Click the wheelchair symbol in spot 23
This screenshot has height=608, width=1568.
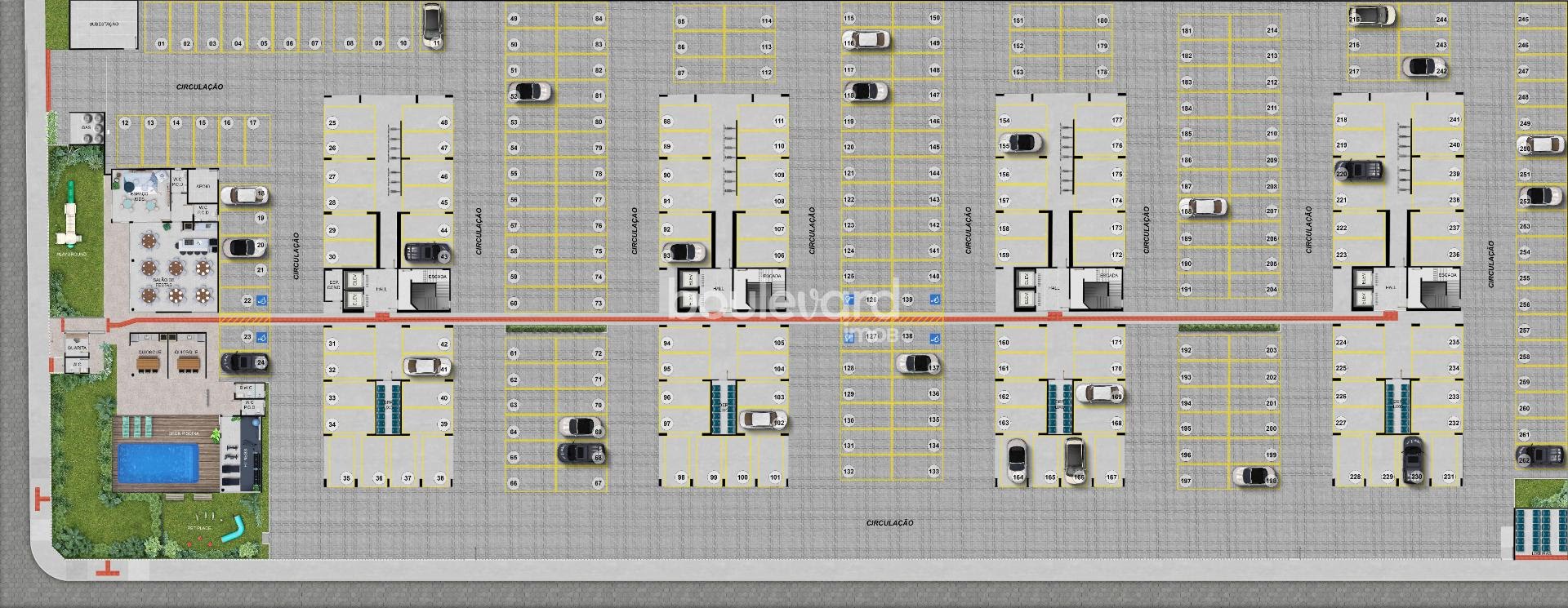[262, 337]
